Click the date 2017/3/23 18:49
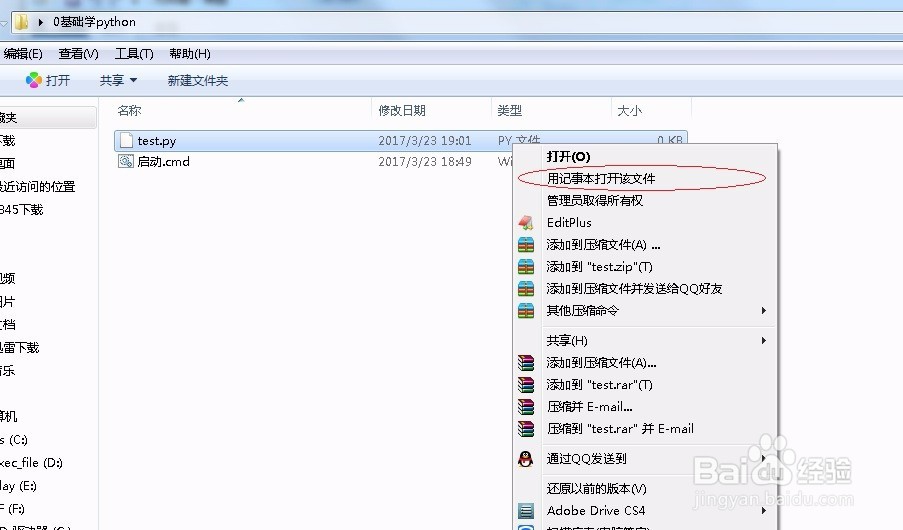The height and width of the screenshot is (530, 903). pyautogui.click(x=424, y=161)
